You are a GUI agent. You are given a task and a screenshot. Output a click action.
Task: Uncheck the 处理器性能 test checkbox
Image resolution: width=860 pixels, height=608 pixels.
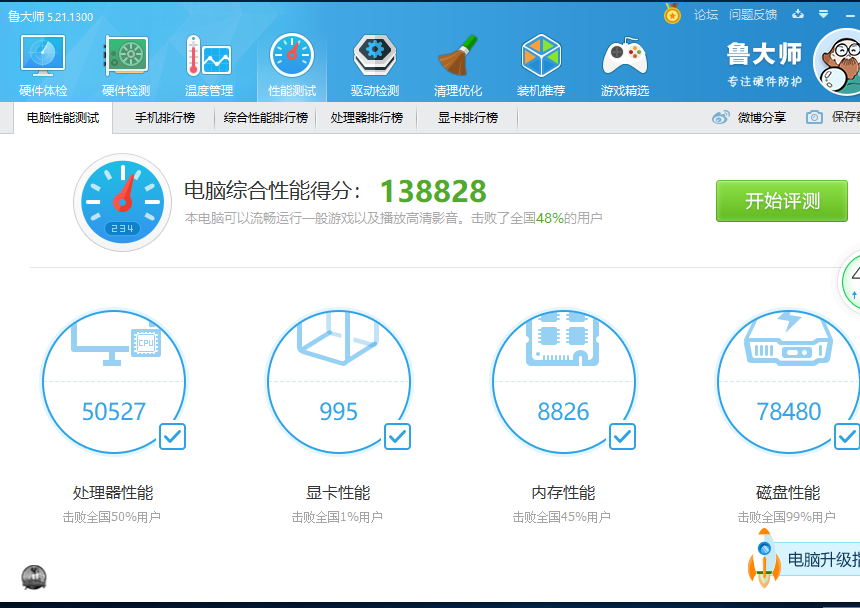[x=172, y=436]
